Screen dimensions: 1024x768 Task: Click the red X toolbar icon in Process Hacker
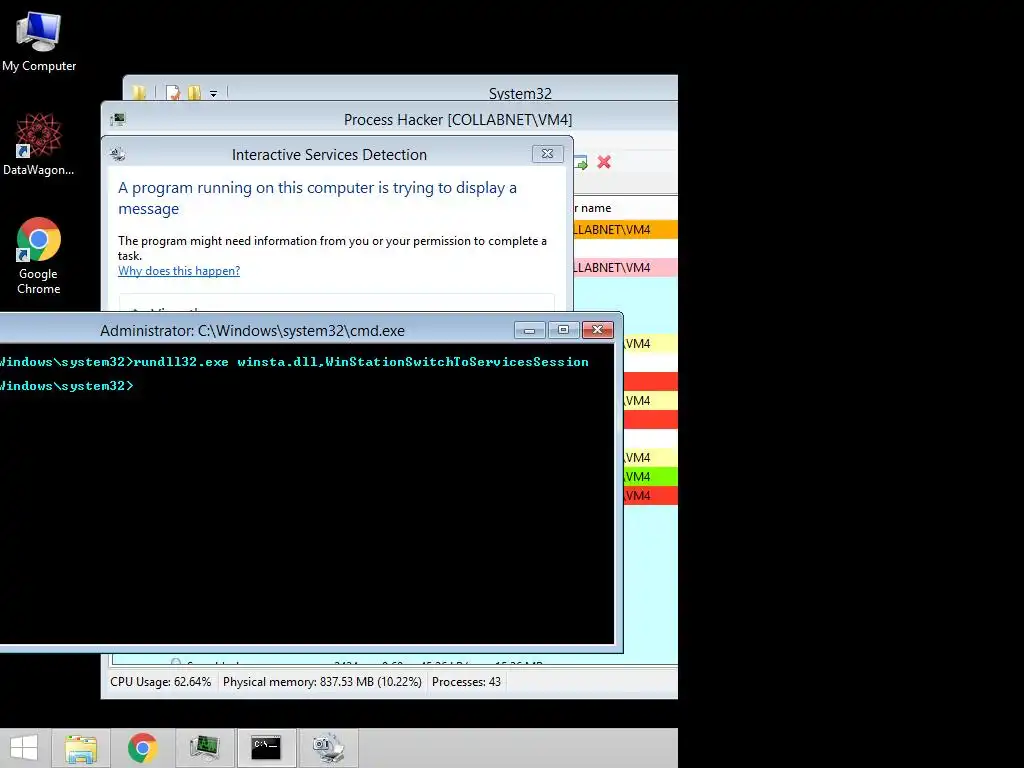pyautogui.click(x=604, y=162)
